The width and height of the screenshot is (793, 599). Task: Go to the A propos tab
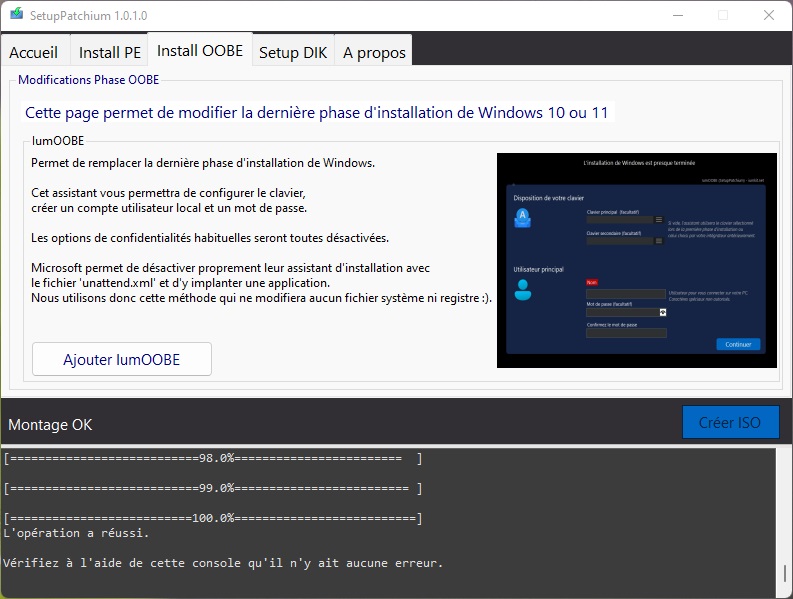click(374, 51)
